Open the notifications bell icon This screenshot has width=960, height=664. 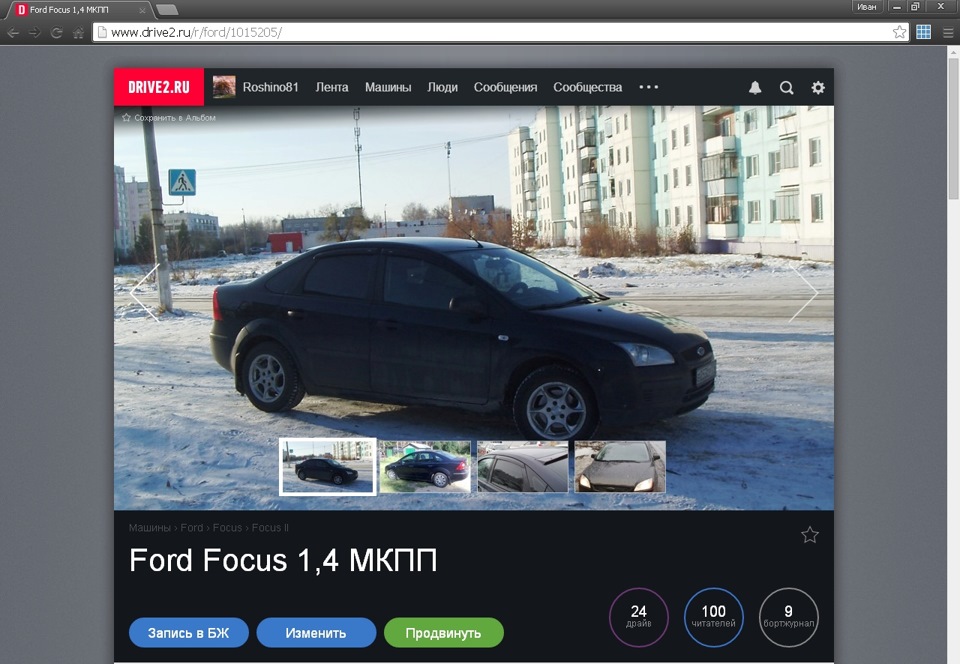coord(755,88)
